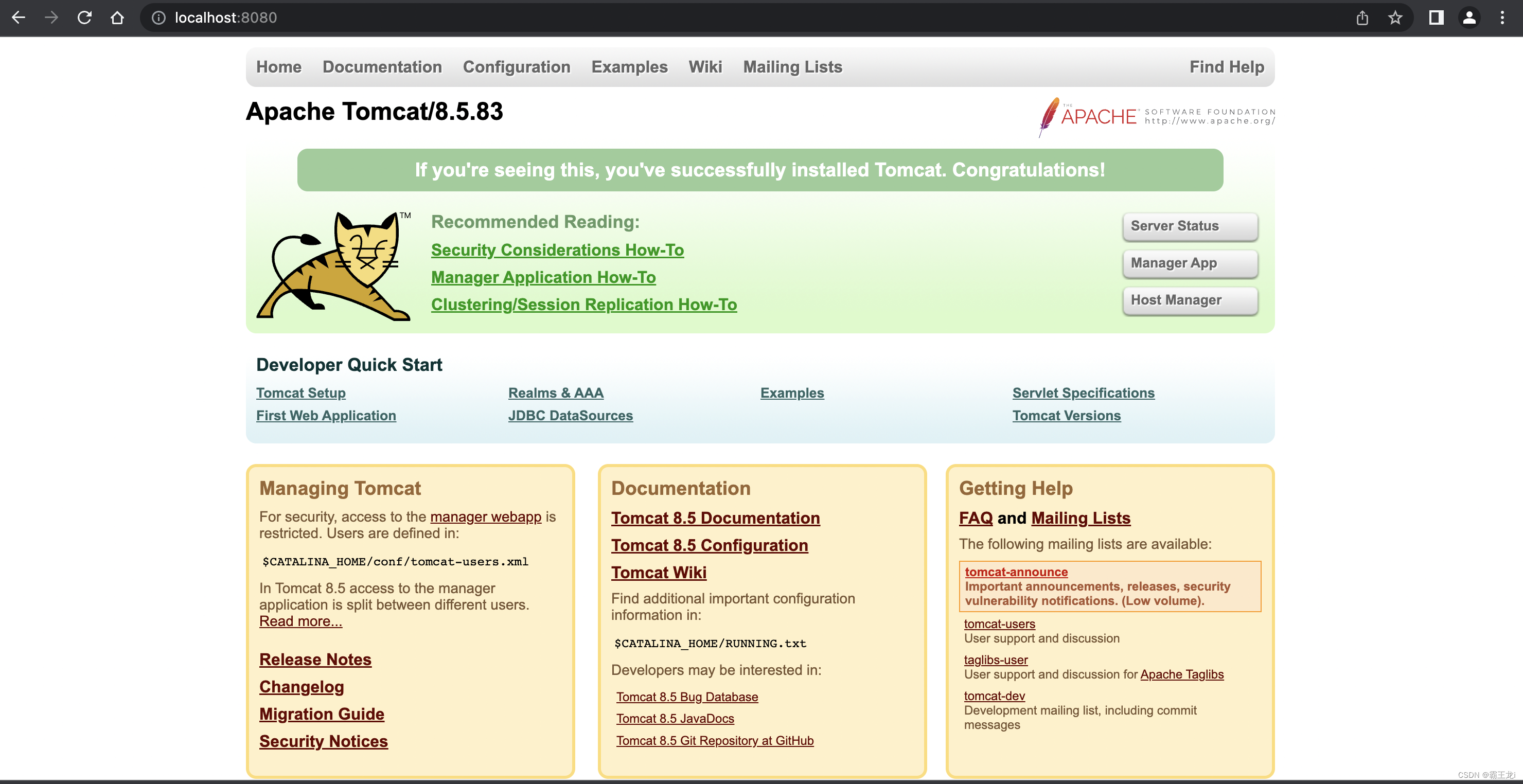Reload the page with refresh icon

click(x=84, y=17)
